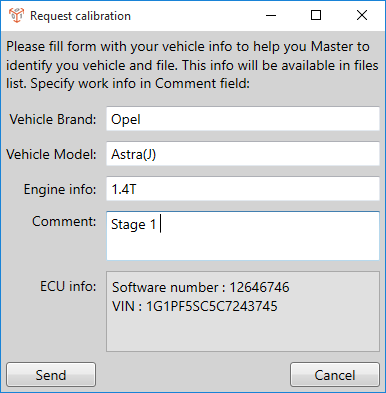Viewport: 386px width, 393px height.
Task: Click the Comment label
Action: (x=64, y=221)
